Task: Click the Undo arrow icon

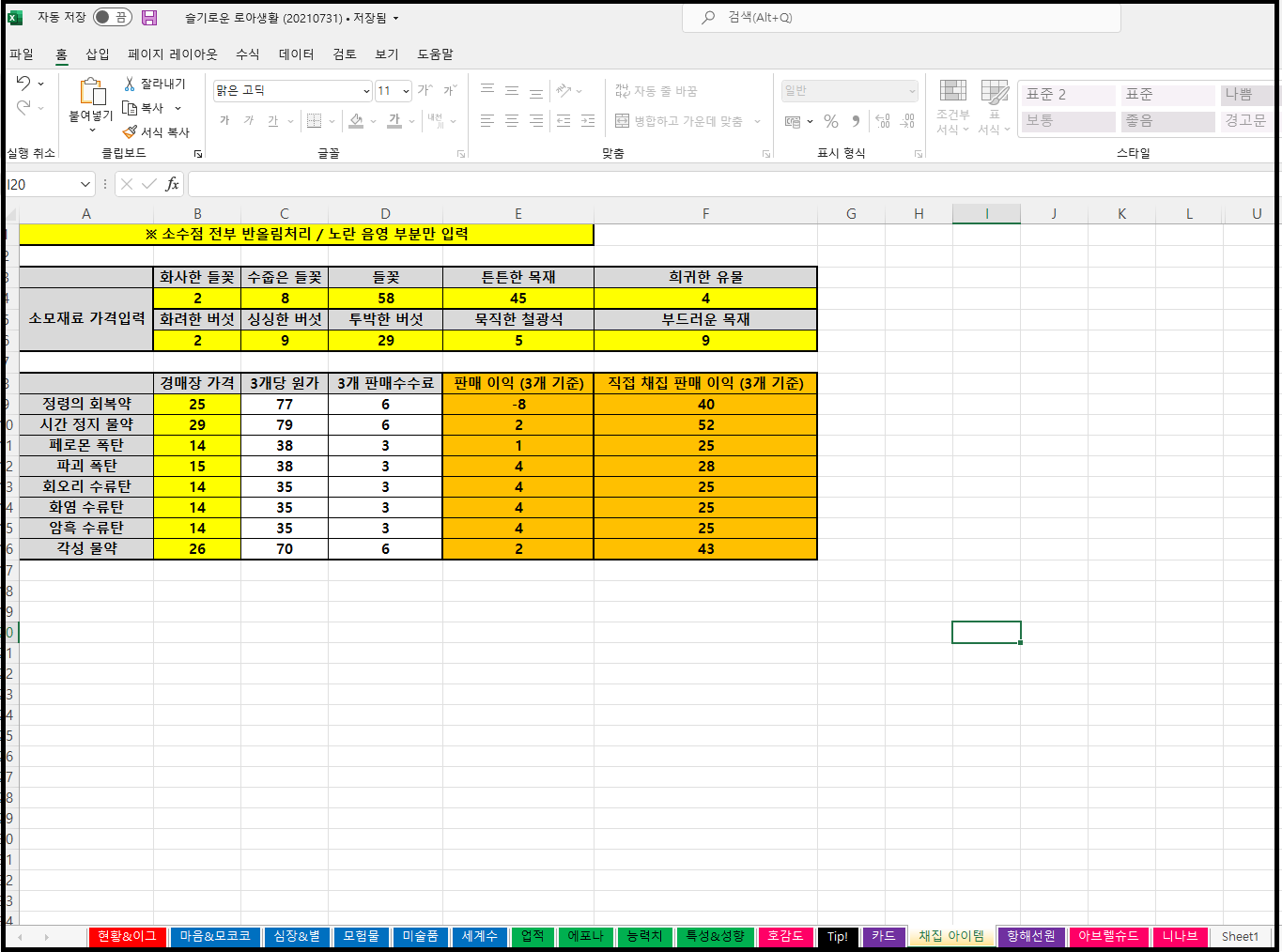Action: point(23,84)
